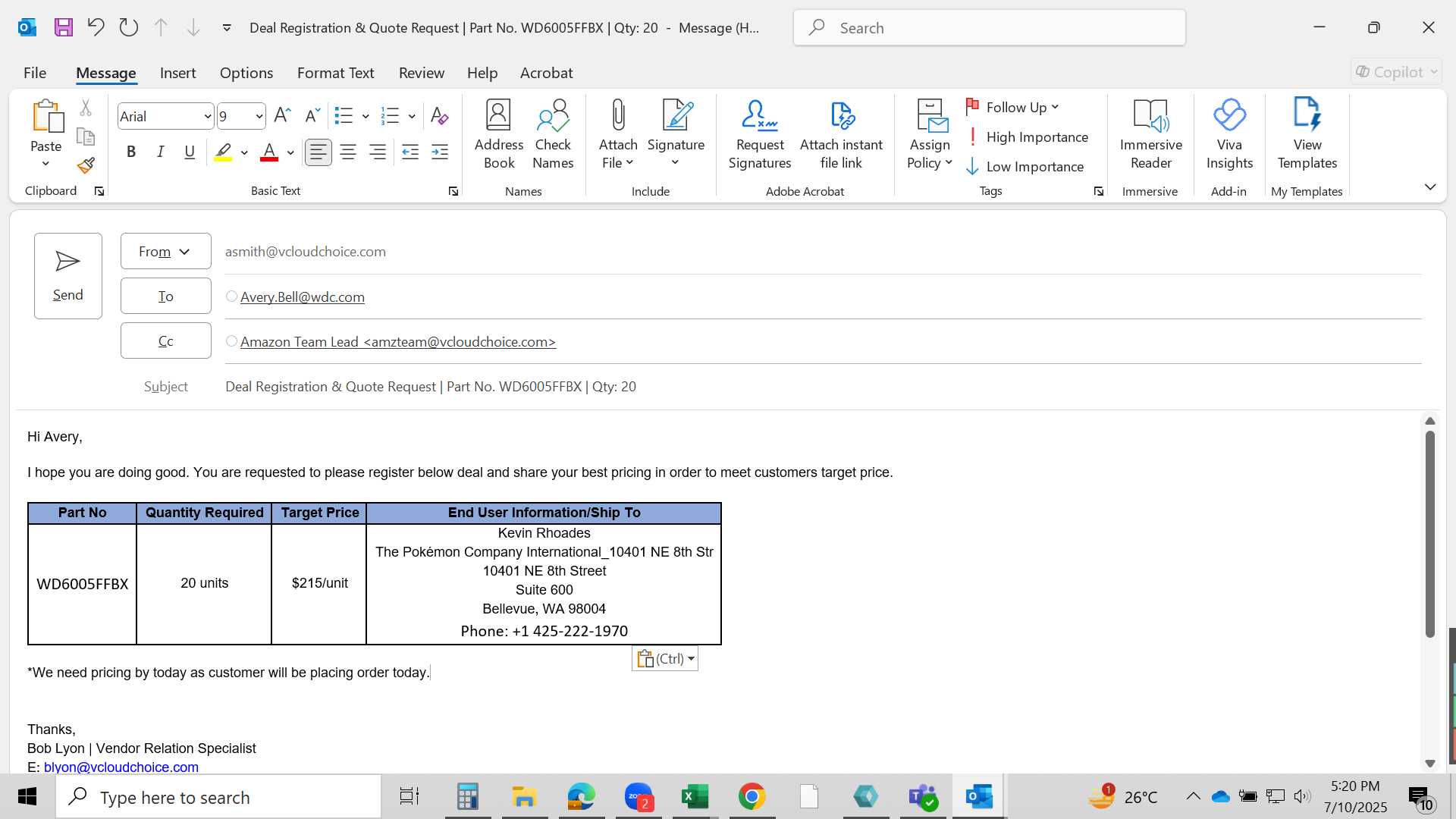Open the Paste Options (Ctrl) popup
Image resolution: width=1456 pixels, height=819 pixels.
click(665, 658)
